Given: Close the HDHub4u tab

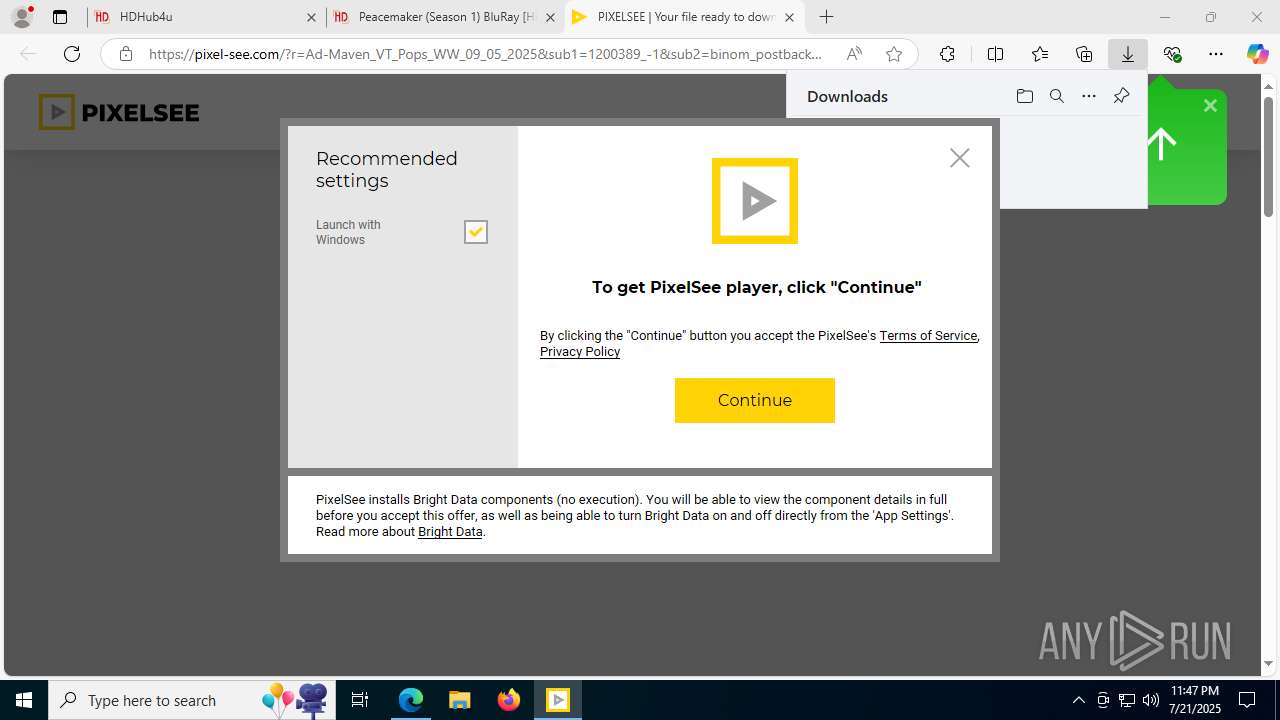Looking at the screenshot, I should (311, 17).
